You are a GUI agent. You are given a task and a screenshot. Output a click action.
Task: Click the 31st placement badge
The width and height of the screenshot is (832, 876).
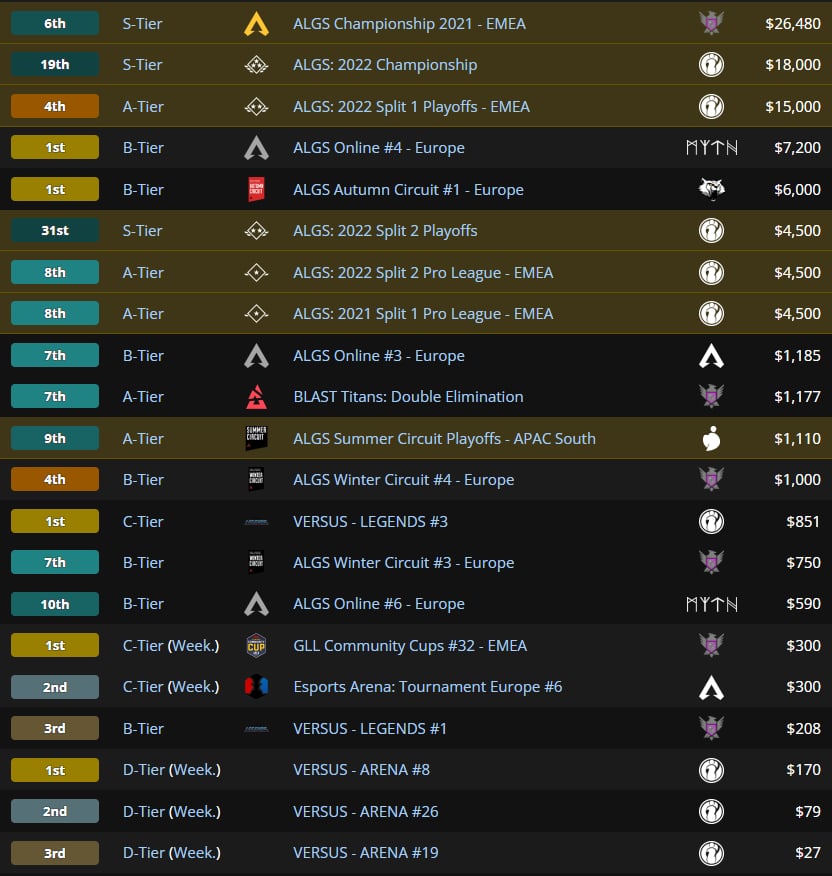55,231
